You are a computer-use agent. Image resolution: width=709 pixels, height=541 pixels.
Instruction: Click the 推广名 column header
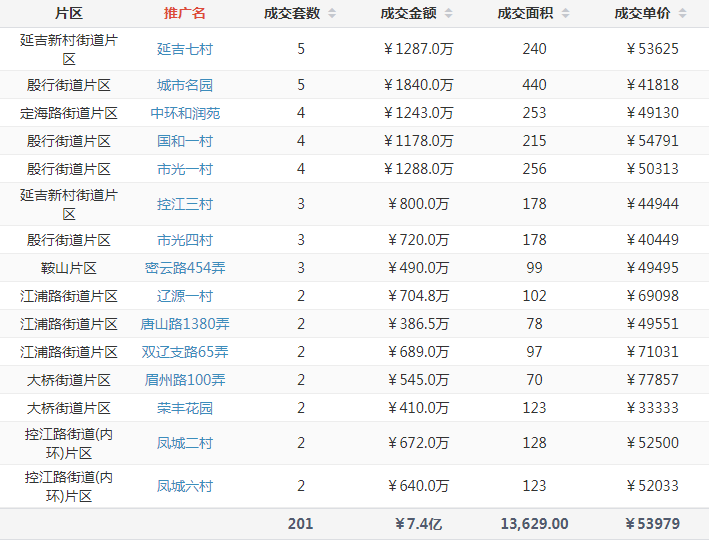(x=184, y=14)
